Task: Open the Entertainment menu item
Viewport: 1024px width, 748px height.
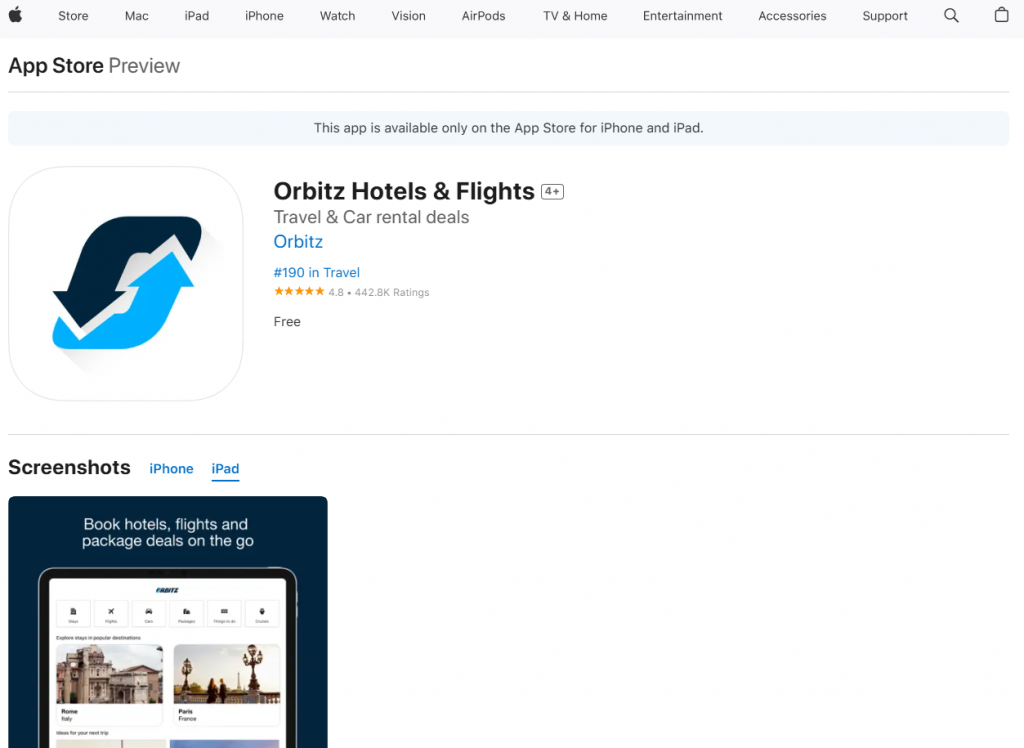Action: tap(682, 16)
